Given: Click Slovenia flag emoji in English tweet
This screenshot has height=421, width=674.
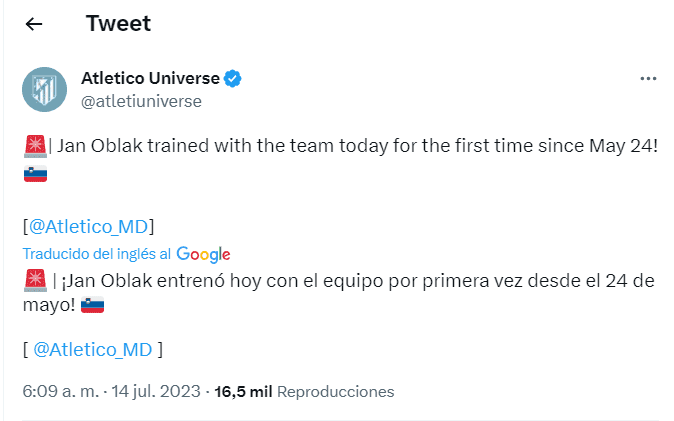Looking at the screenshot, I should pyautogui.click(x=34, y=176).
